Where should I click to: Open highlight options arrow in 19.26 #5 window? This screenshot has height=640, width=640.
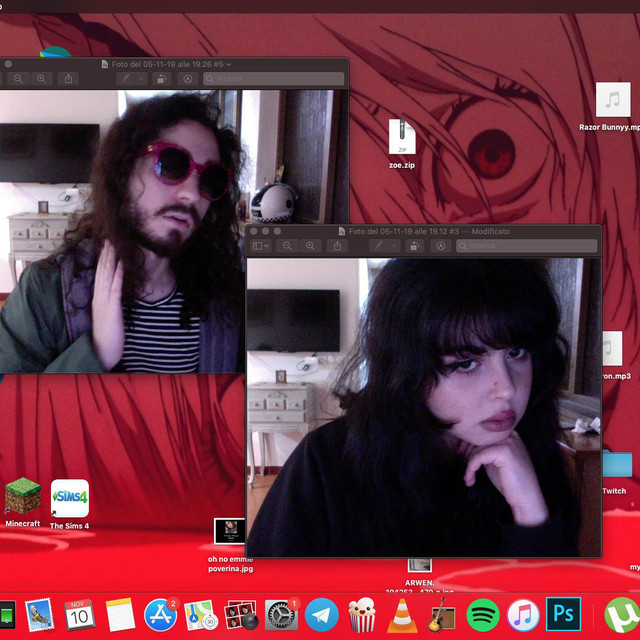point(141,78)
